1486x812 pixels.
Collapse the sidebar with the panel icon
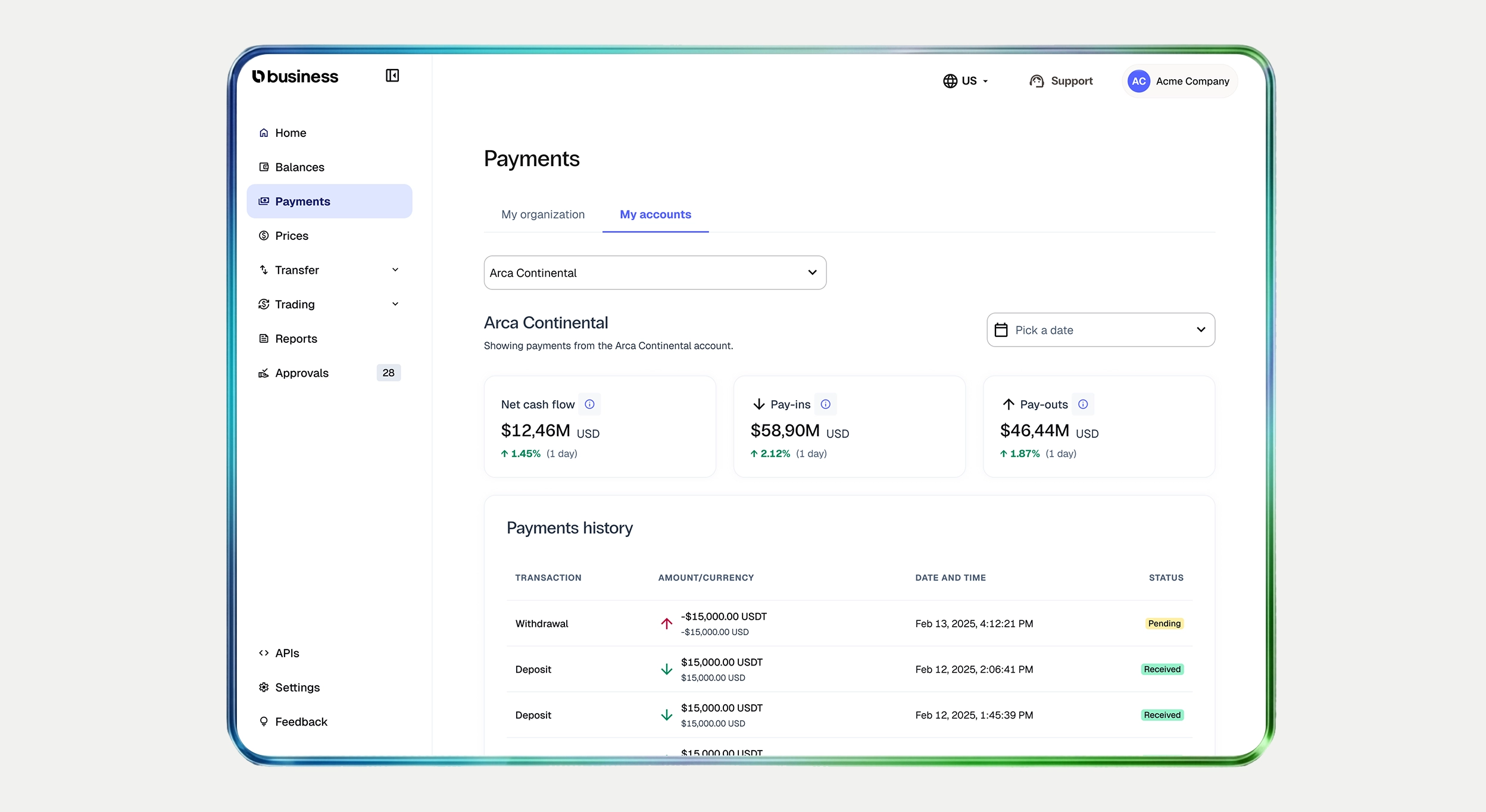[x=392, y=76]
